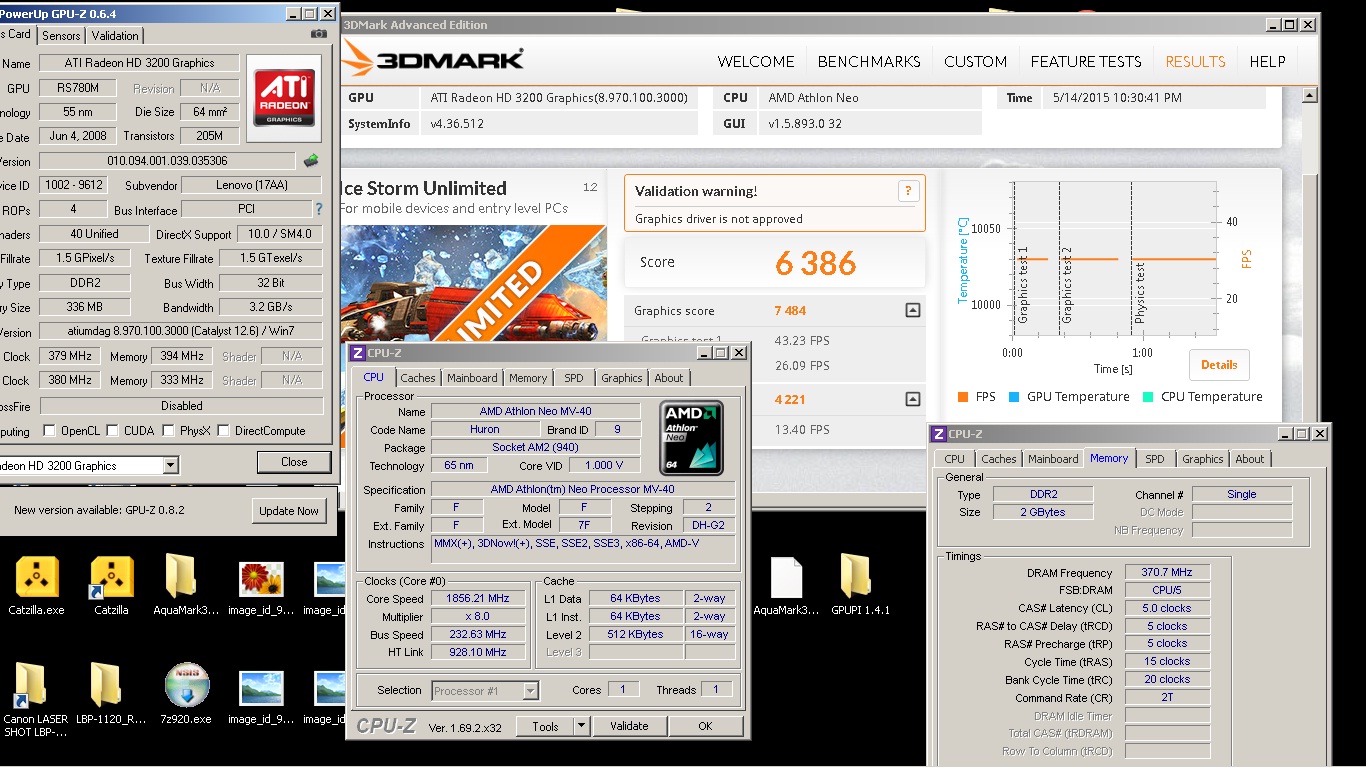The width and height of the screenshot is (1366, 768).
Task: Click the Validate button in CPU-Z
Action: (x=629, y=726)
